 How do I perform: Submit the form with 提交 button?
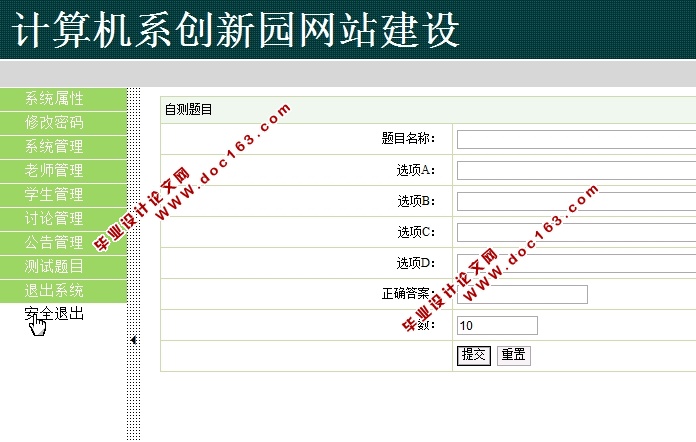[x=474, y=355]
